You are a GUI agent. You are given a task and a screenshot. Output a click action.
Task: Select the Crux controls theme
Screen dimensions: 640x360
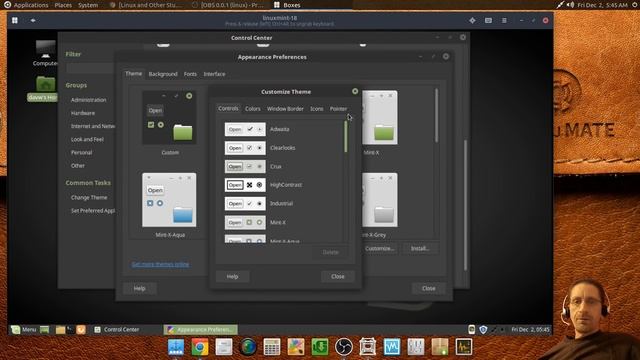point(283,167)
